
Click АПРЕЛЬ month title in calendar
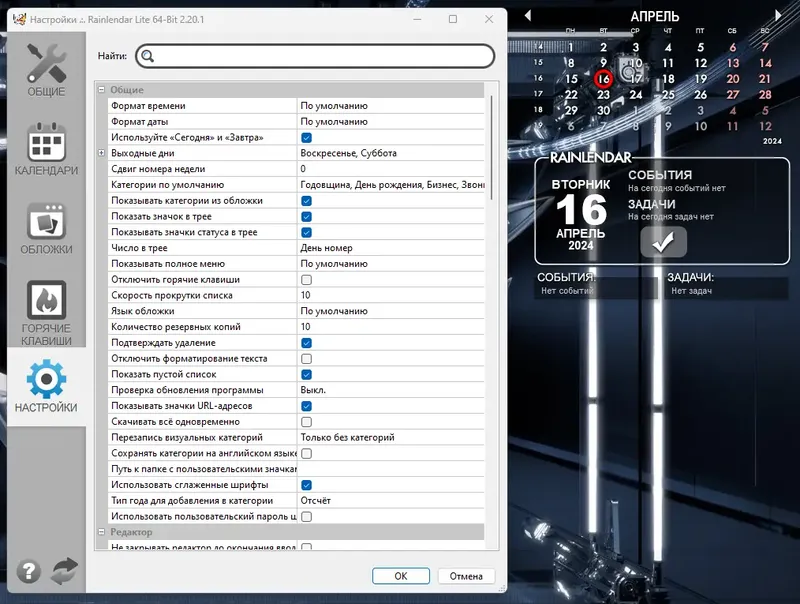click(655, 16)
